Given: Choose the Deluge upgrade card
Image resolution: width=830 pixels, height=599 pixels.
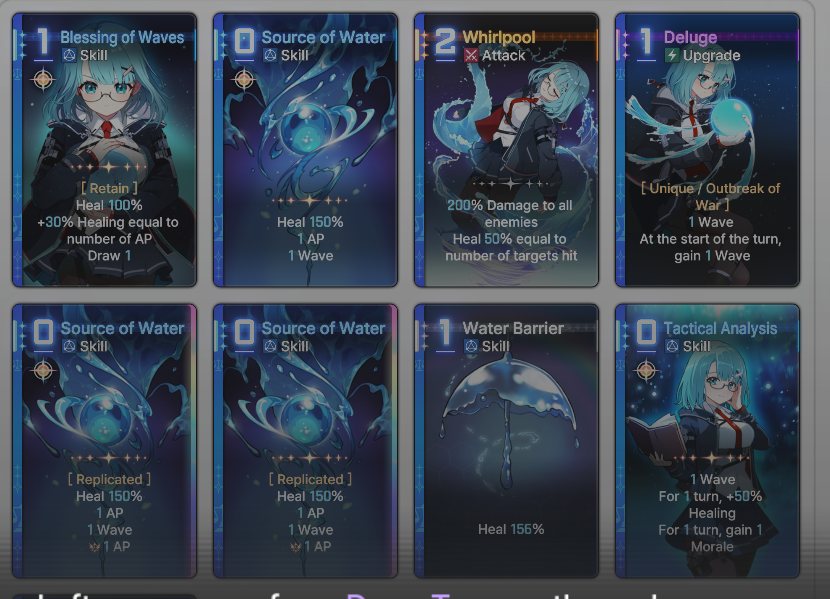Looking at the screenshot, I should (708, 150).
